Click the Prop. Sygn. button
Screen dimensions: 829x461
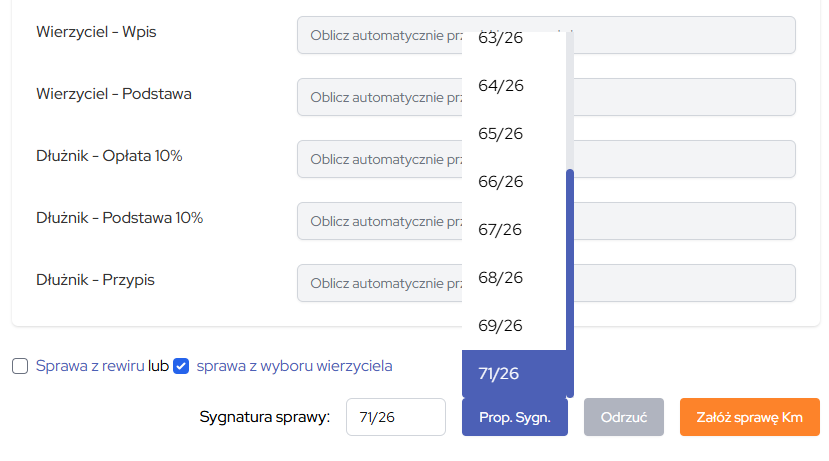[515, 417]
